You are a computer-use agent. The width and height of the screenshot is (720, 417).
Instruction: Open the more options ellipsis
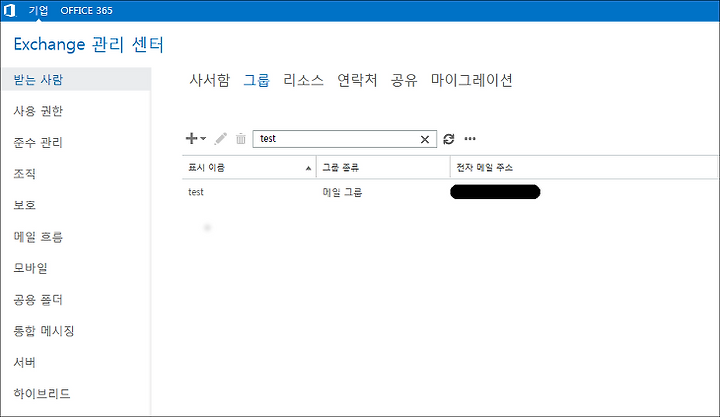pyautogui.click(x=470, y=139)
